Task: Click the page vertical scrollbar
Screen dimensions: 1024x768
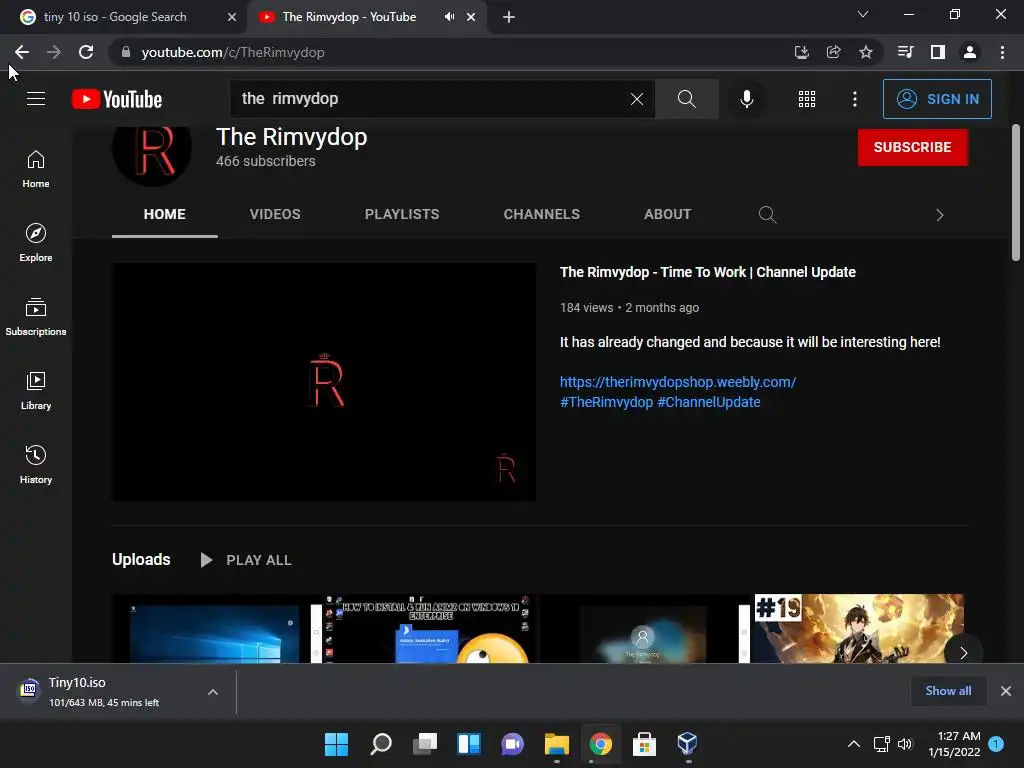Action: click(x=1016, y=193)
